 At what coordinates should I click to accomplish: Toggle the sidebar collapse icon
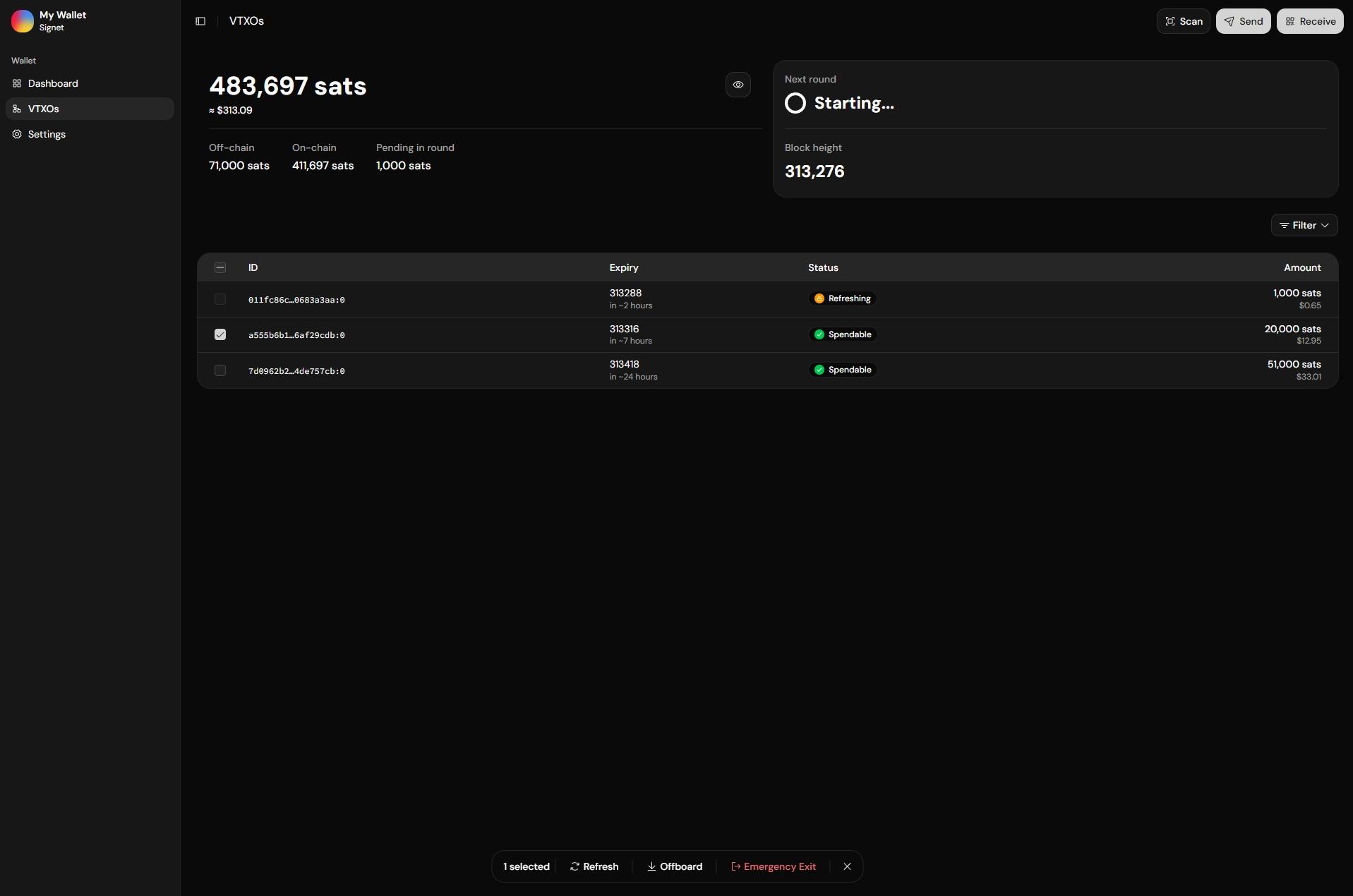tap(200, 21)
